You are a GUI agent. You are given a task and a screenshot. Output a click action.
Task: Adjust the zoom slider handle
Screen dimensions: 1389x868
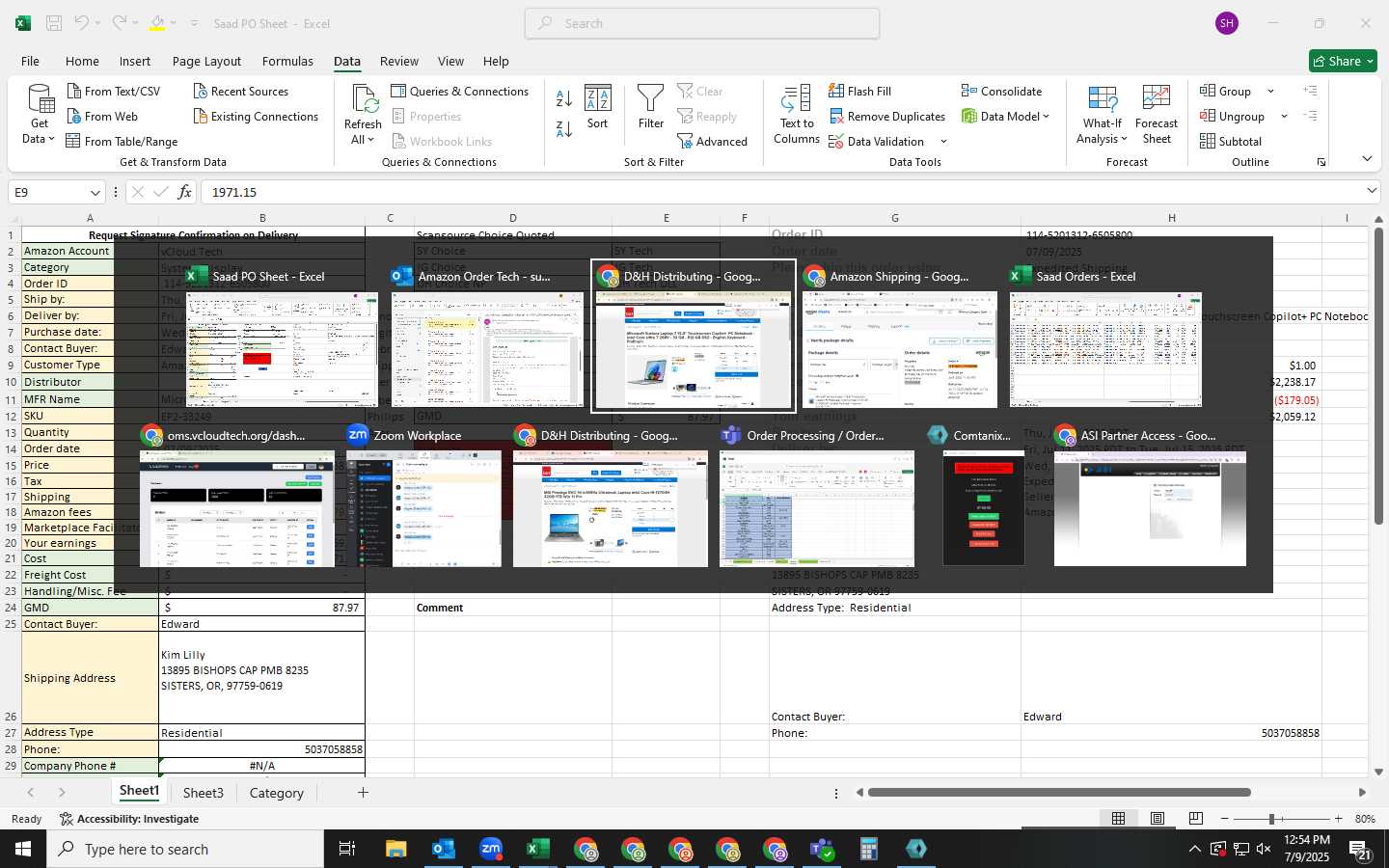tap(1271, 819)
